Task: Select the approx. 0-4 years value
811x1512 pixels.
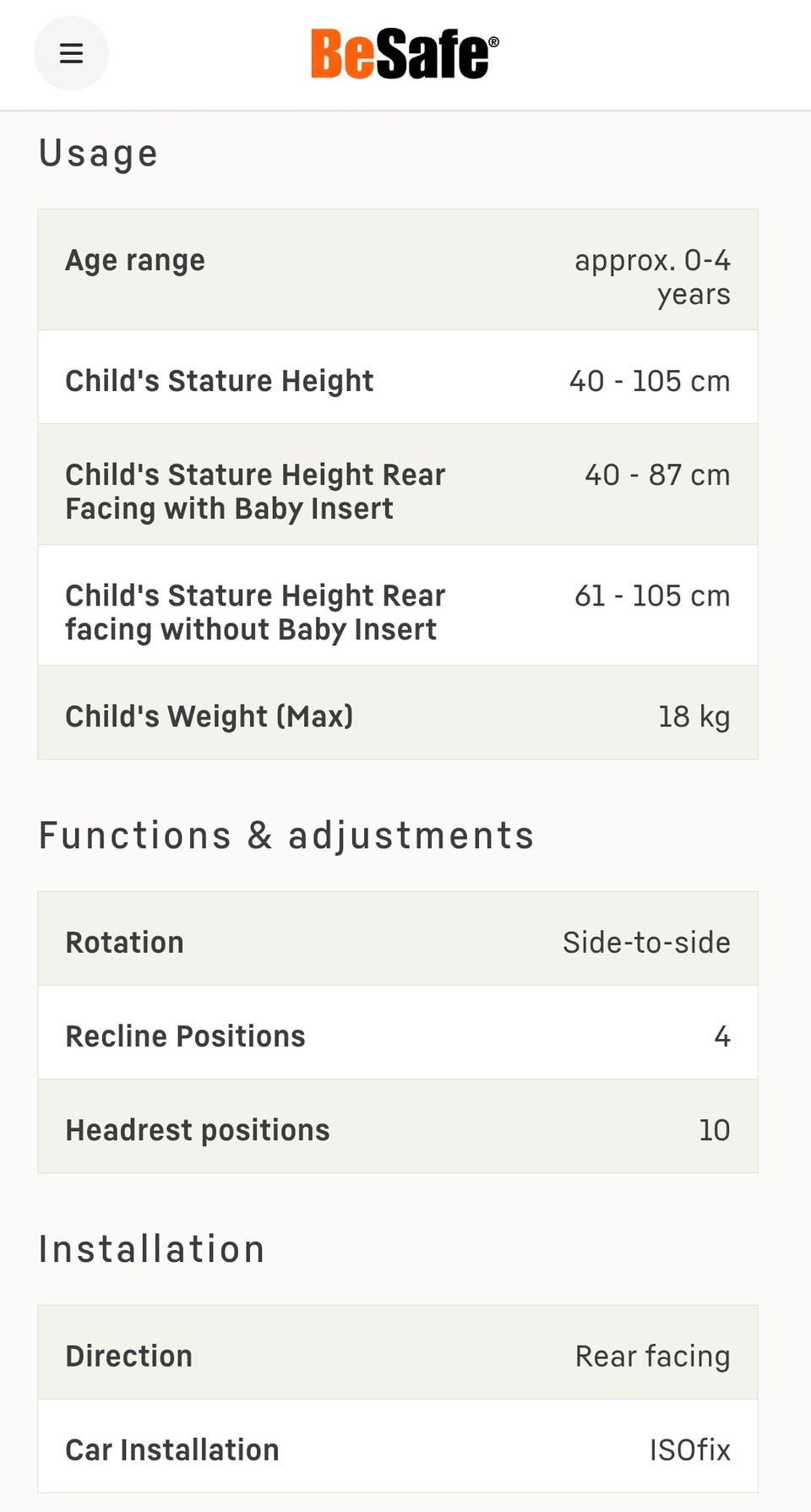Action: (x=652, y=277)
